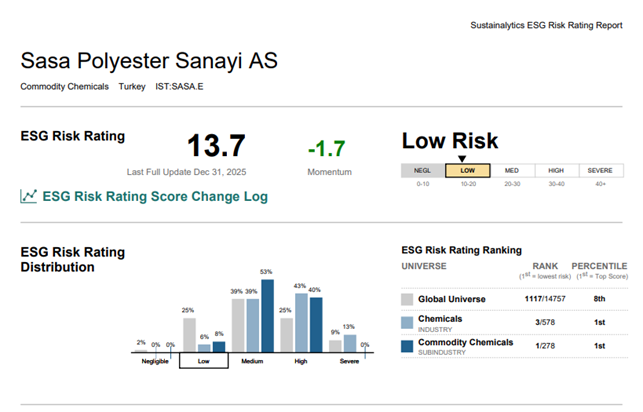The image size is (643, 412).
Task: Click the 13.7 ESG risk score
Action: (216, 146)
